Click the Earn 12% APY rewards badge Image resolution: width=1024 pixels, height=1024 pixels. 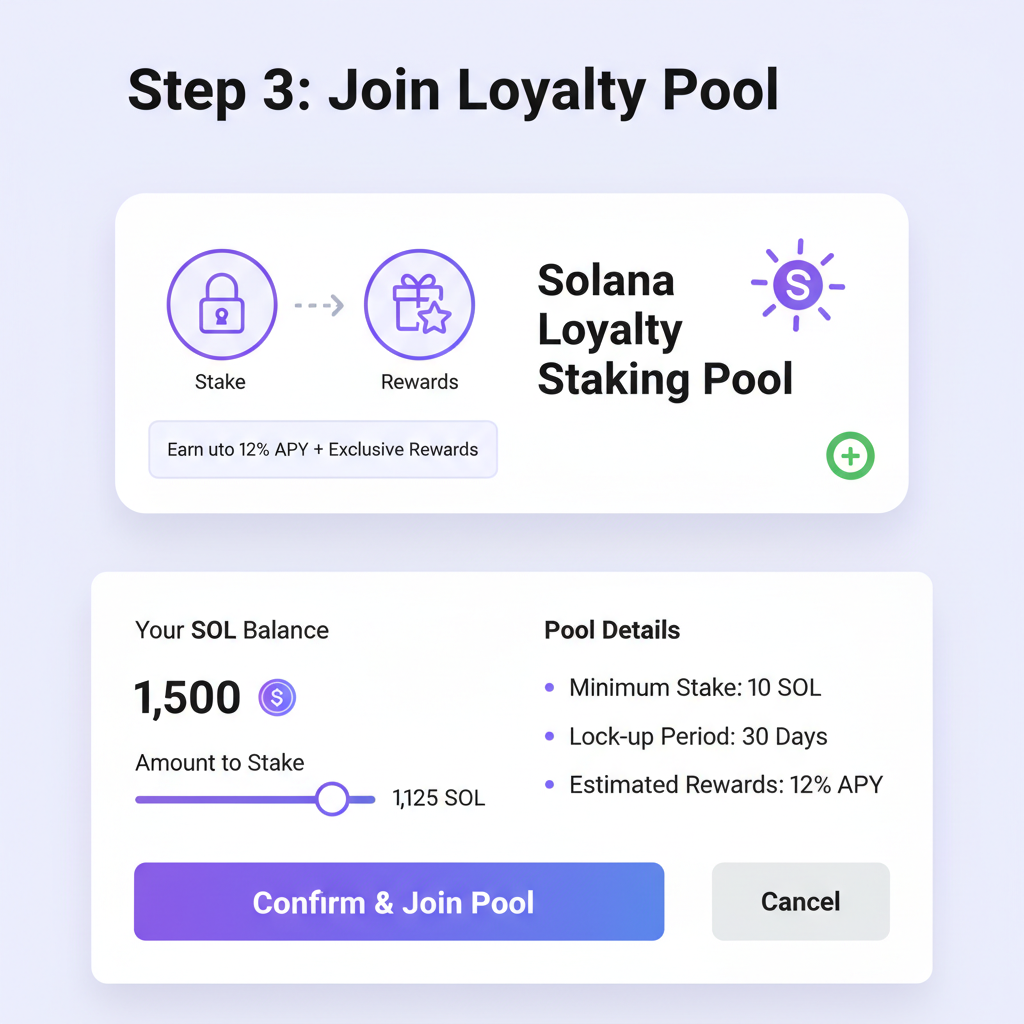[322, 449]
